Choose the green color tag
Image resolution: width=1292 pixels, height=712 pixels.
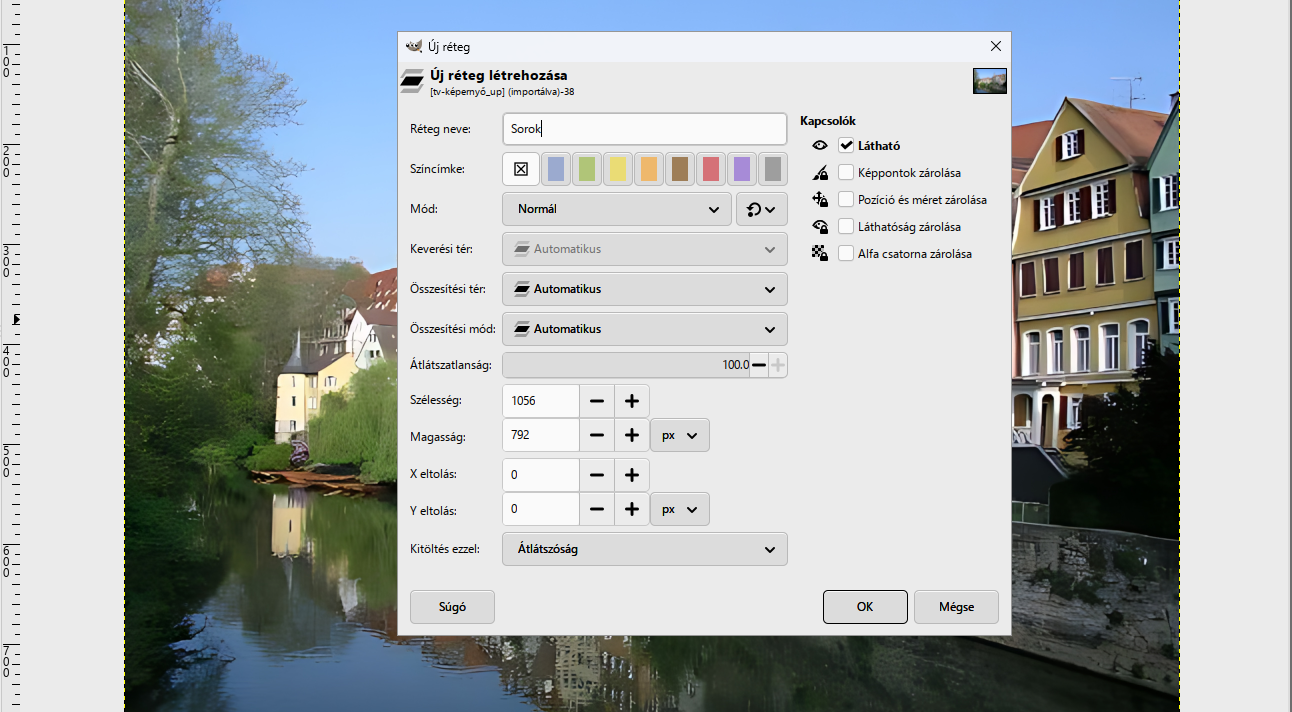[587, 169]
